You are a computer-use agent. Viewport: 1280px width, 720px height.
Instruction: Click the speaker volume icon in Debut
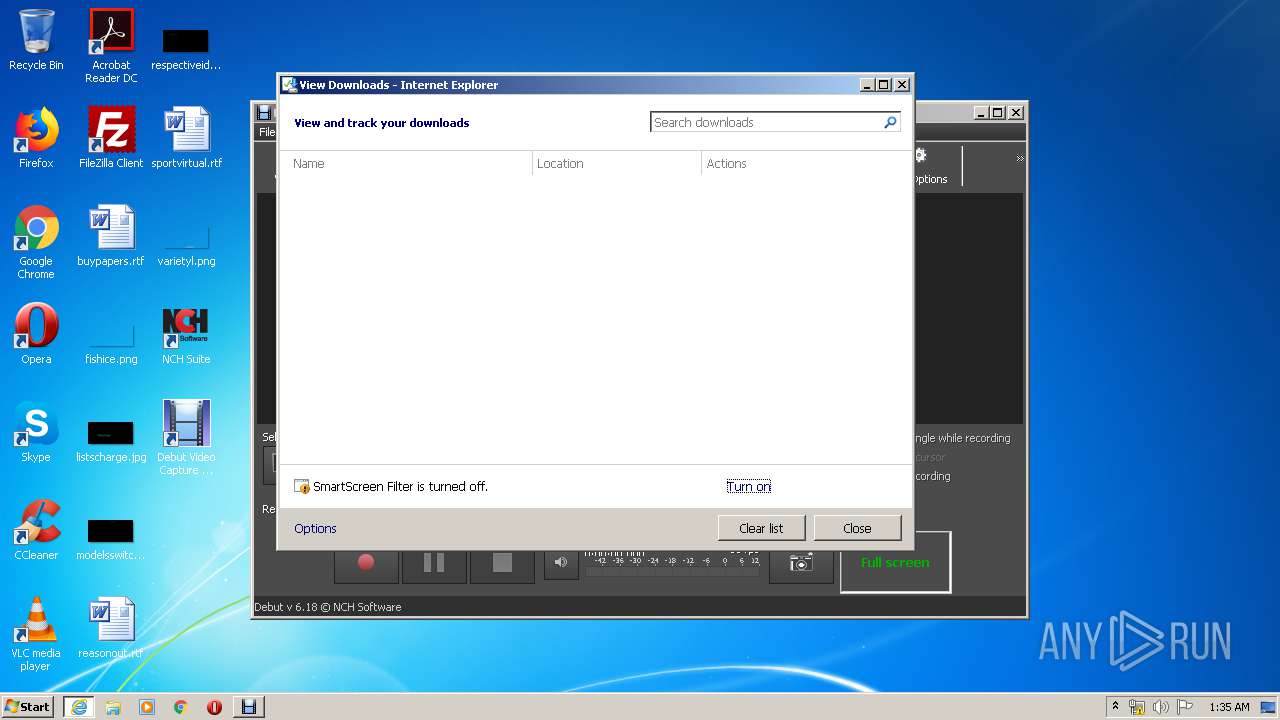(x=561, y=562)
